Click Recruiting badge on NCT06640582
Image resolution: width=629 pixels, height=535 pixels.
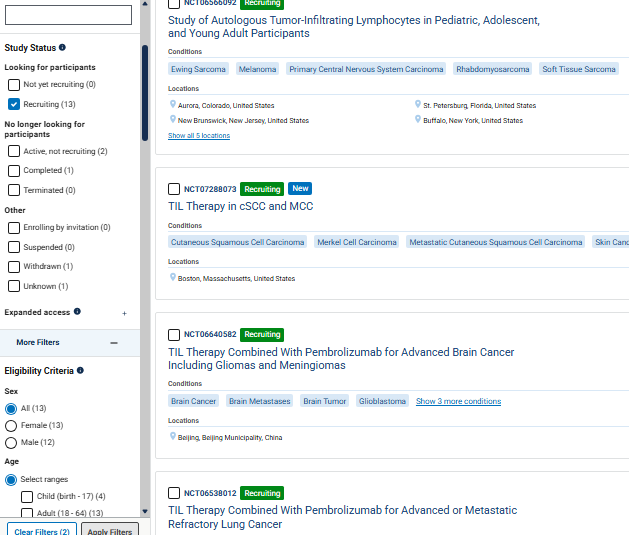click(262, 334)
